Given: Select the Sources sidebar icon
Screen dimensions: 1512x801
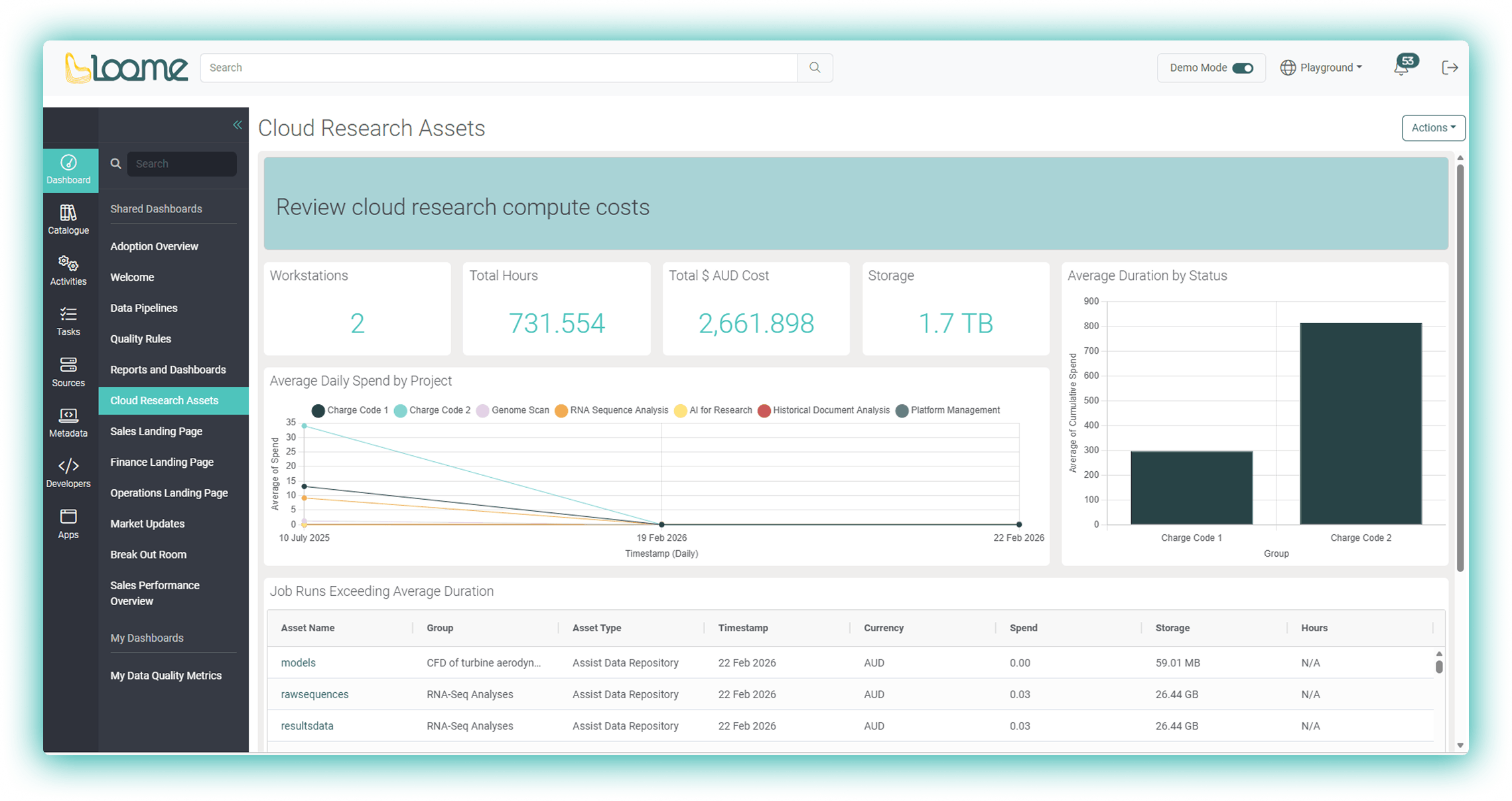Looking at the screenshot, I should click(x=69, y=372).
